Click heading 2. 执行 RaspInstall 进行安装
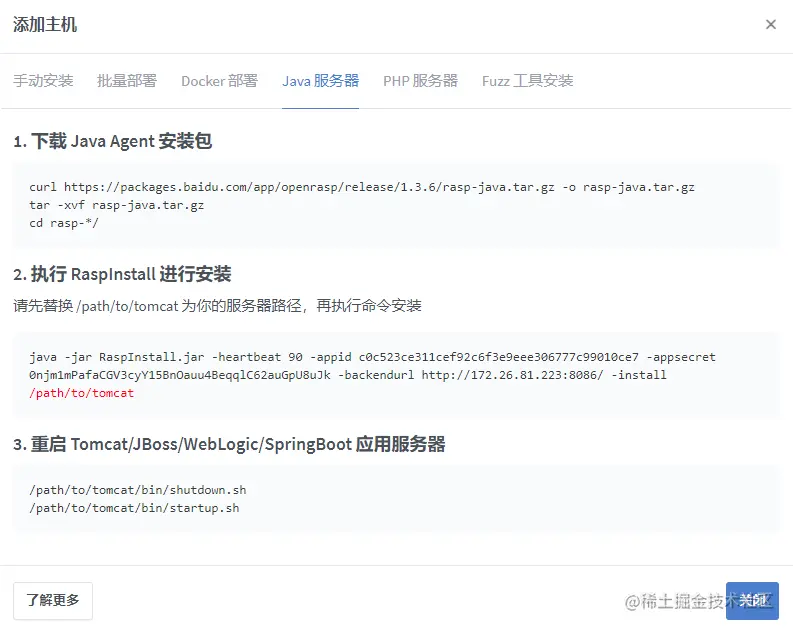Viewport: 793px width, 630px height. [x=122, y=274]
